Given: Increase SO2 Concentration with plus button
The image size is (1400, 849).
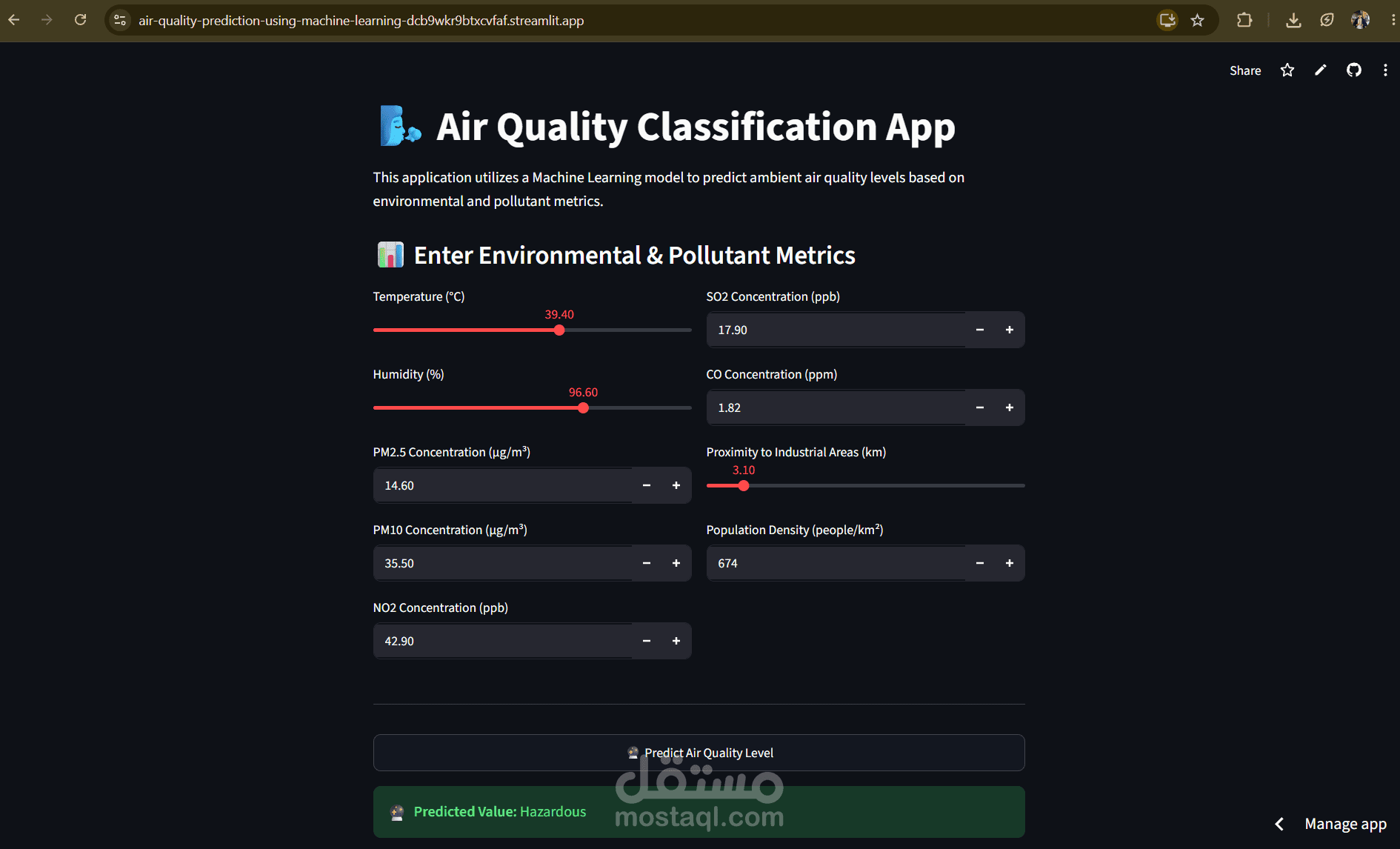Looking at the screenshot, I should point(1010,330).
